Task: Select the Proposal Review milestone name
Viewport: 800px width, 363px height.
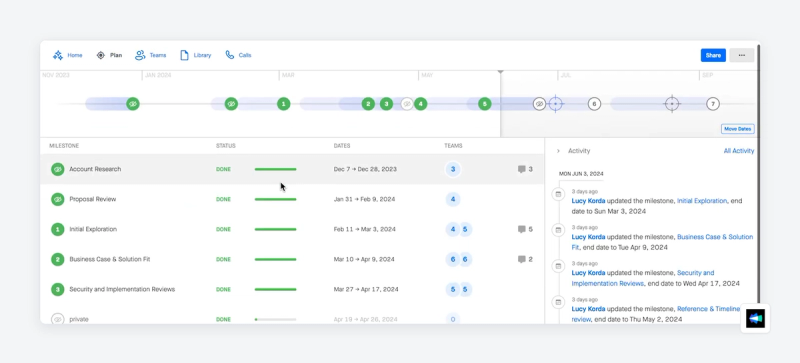Action: click(x=93, y=199)
